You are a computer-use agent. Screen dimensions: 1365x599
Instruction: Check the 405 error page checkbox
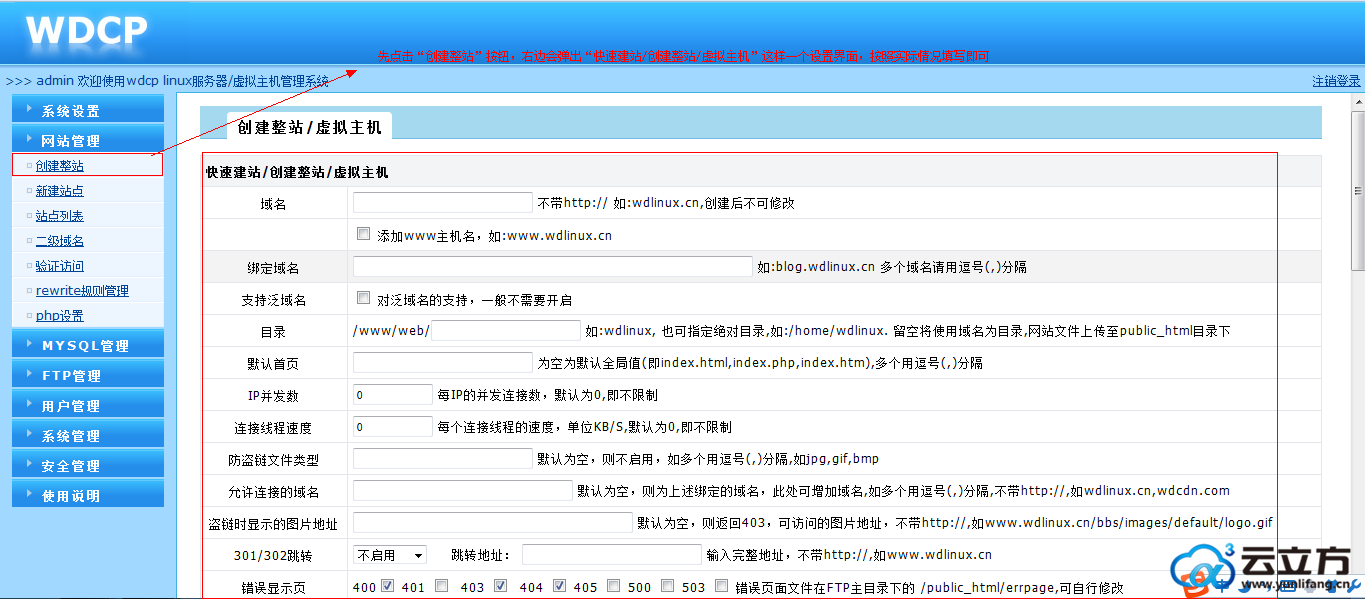coord(613,586)
